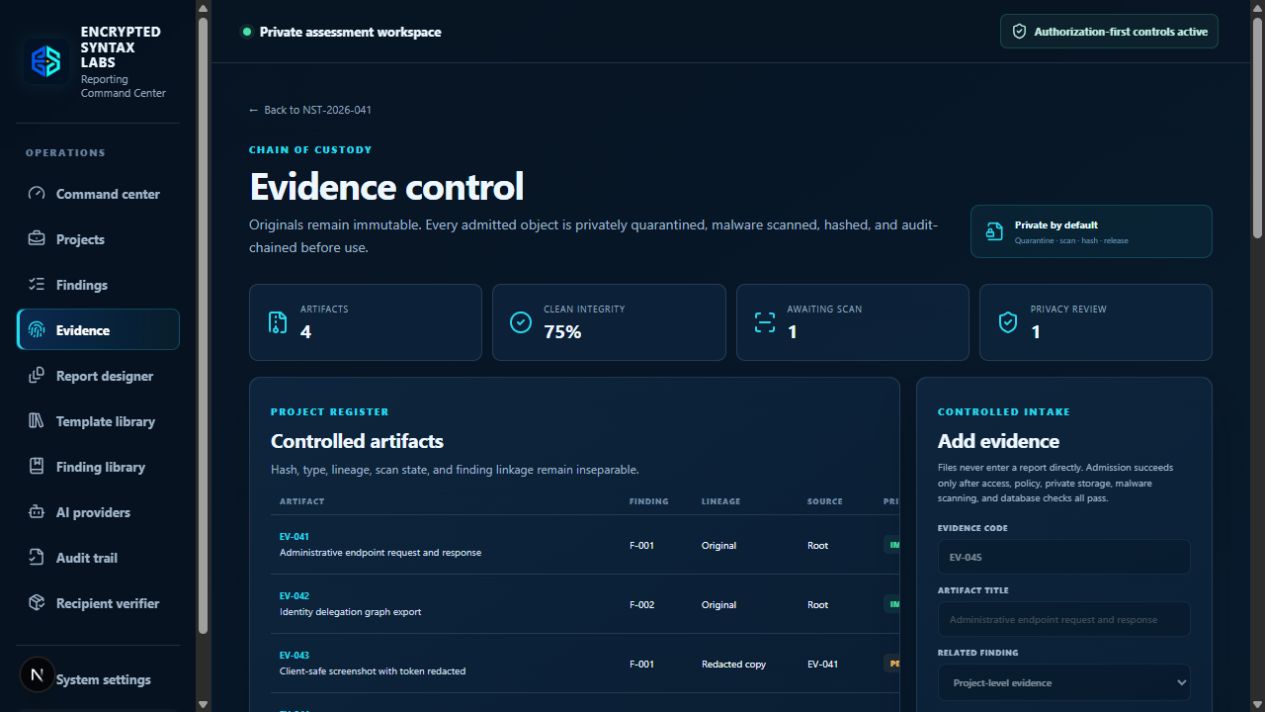
Task: Click 'Administrative endpoint request and response' row text
Action: pyautogui.click(x=380, y=553)
